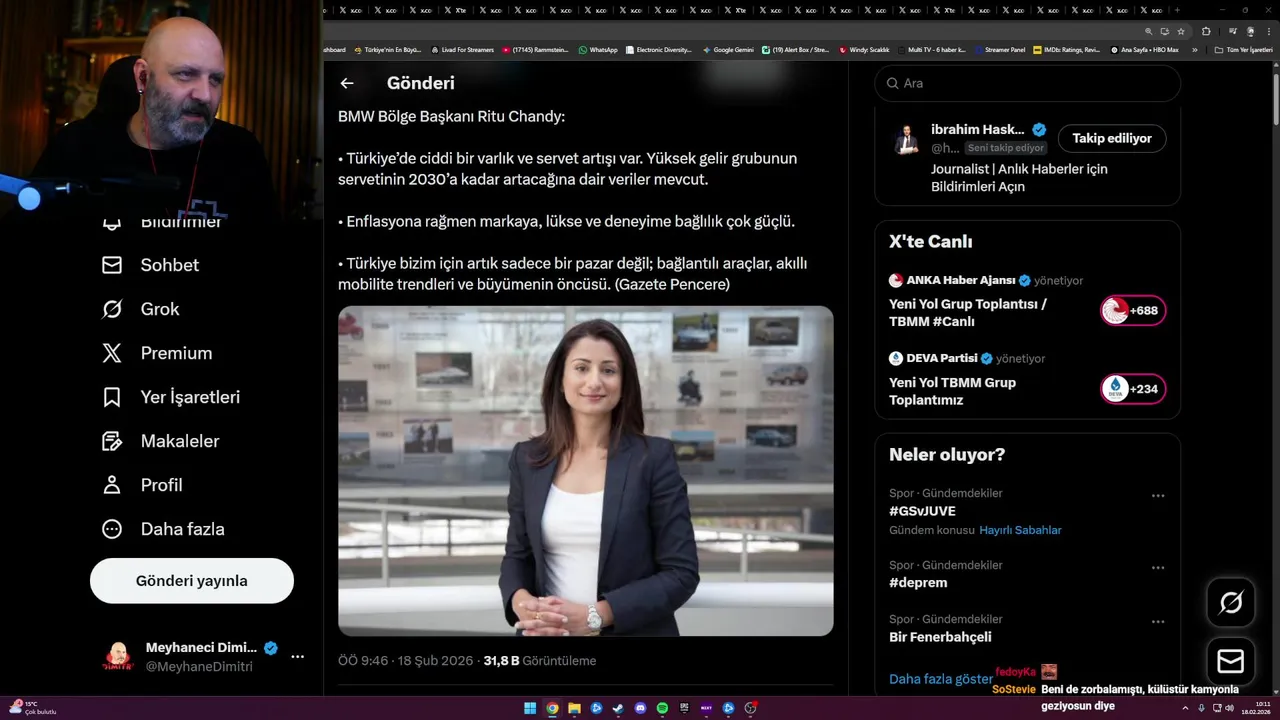
Task: Open Grok from the sidebar
Action: coord(140,309)
